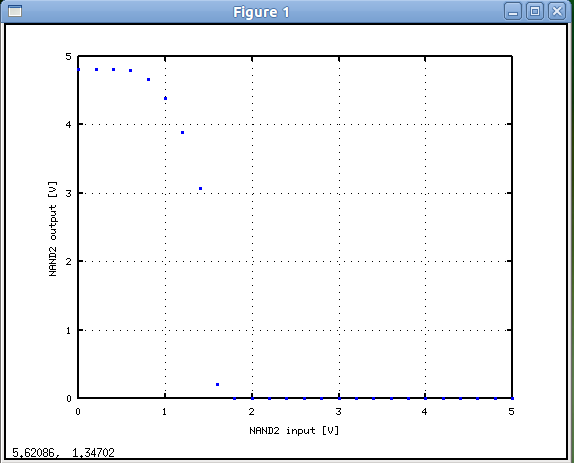Minimize the Figure 1 window

click(x=513, y=11)
